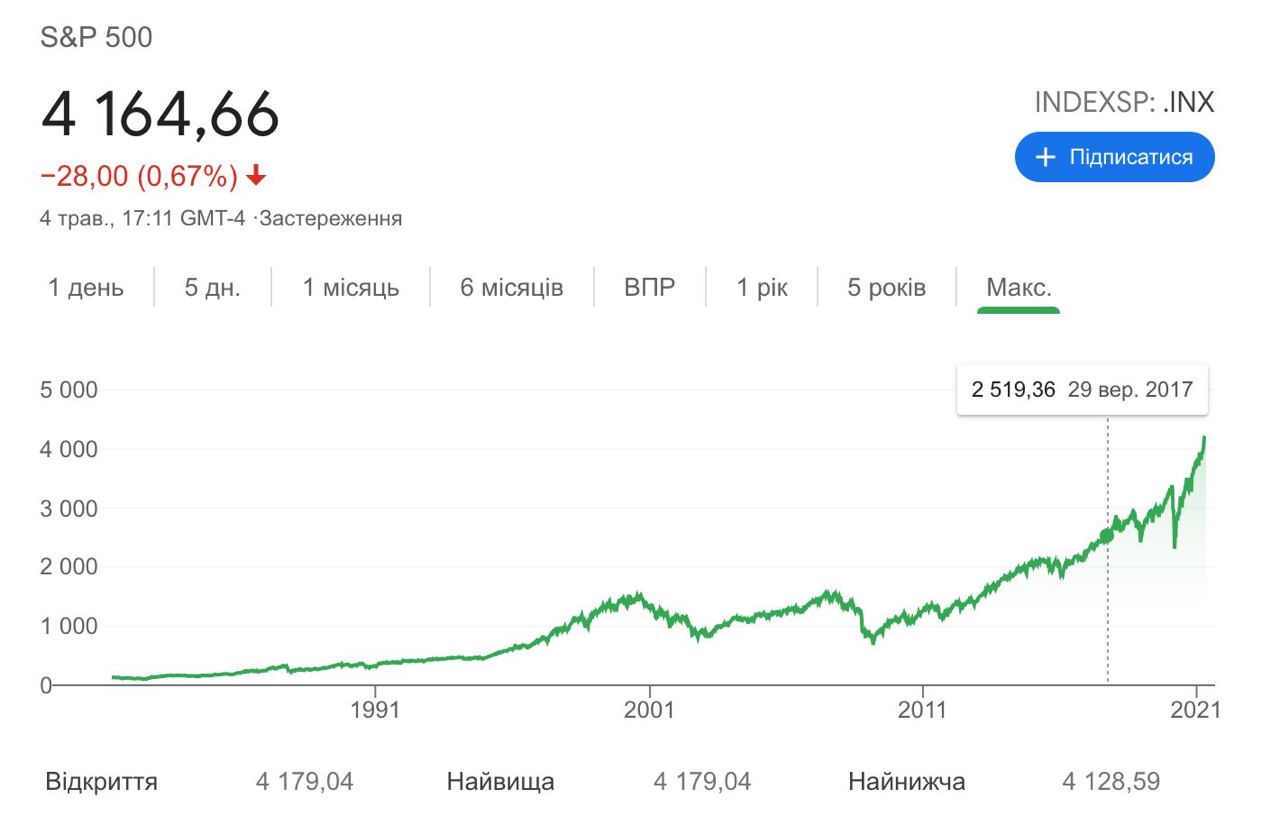Open the 1 місяць range tab

[x=351, y=288]
